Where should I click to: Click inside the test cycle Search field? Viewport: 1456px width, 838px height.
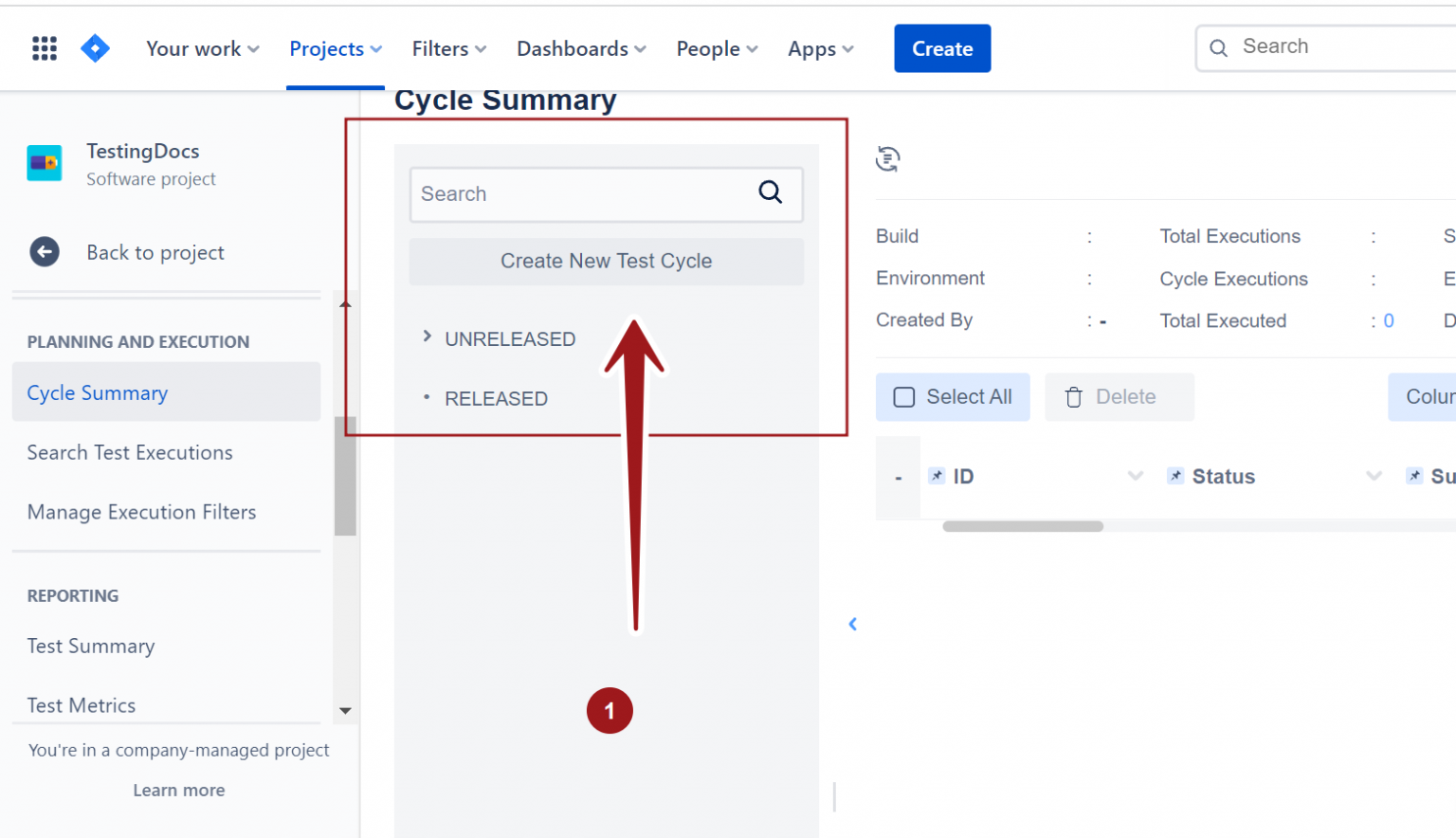tap(569, 193)
